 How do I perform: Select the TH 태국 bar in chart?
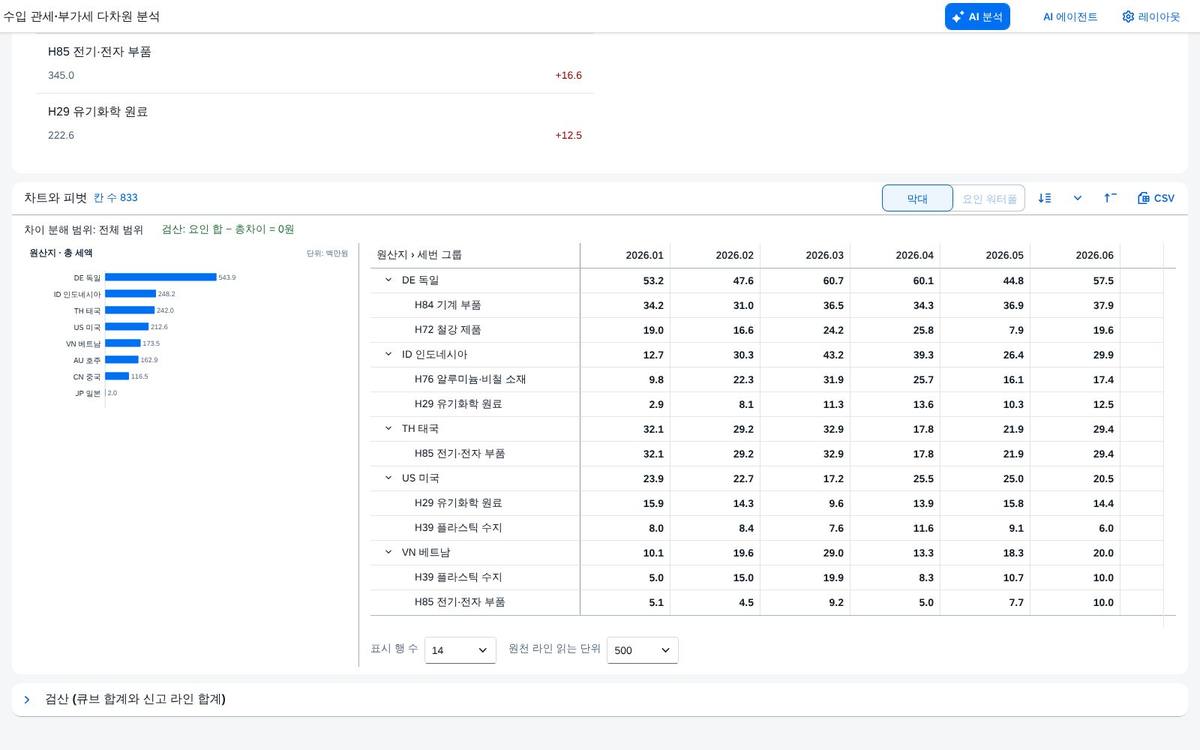coord(130,310)
